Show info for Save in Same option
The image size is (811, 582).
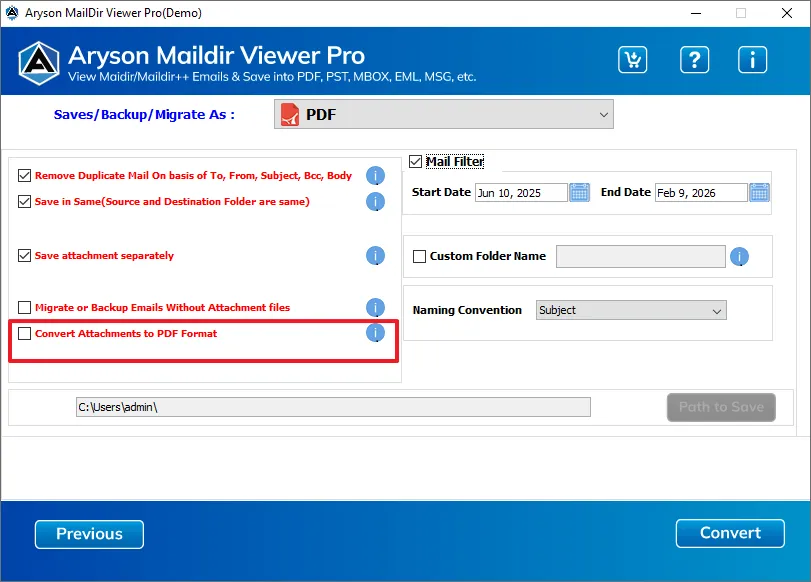pyautogui.click(x=376, y=202)
